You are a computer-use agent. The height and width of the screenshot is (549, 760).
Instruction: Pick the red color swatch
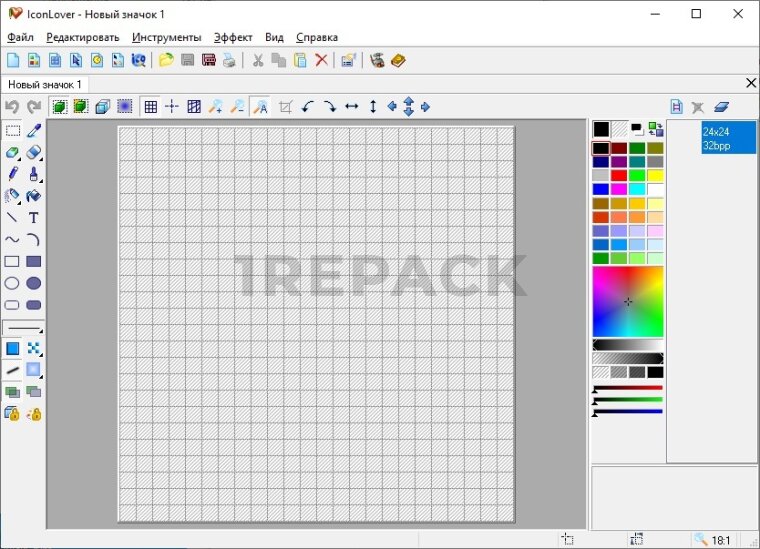pos(619,176)
